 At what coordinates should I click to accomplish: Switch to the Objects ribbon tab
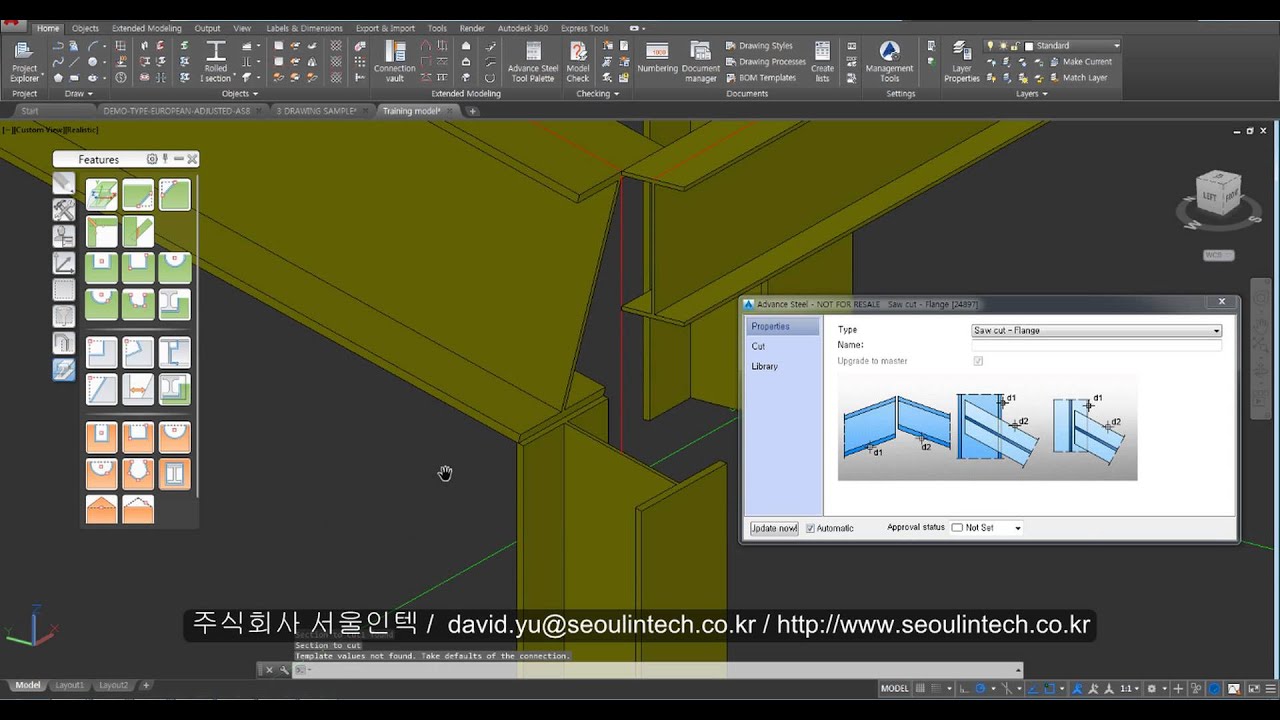coord(85,28)
